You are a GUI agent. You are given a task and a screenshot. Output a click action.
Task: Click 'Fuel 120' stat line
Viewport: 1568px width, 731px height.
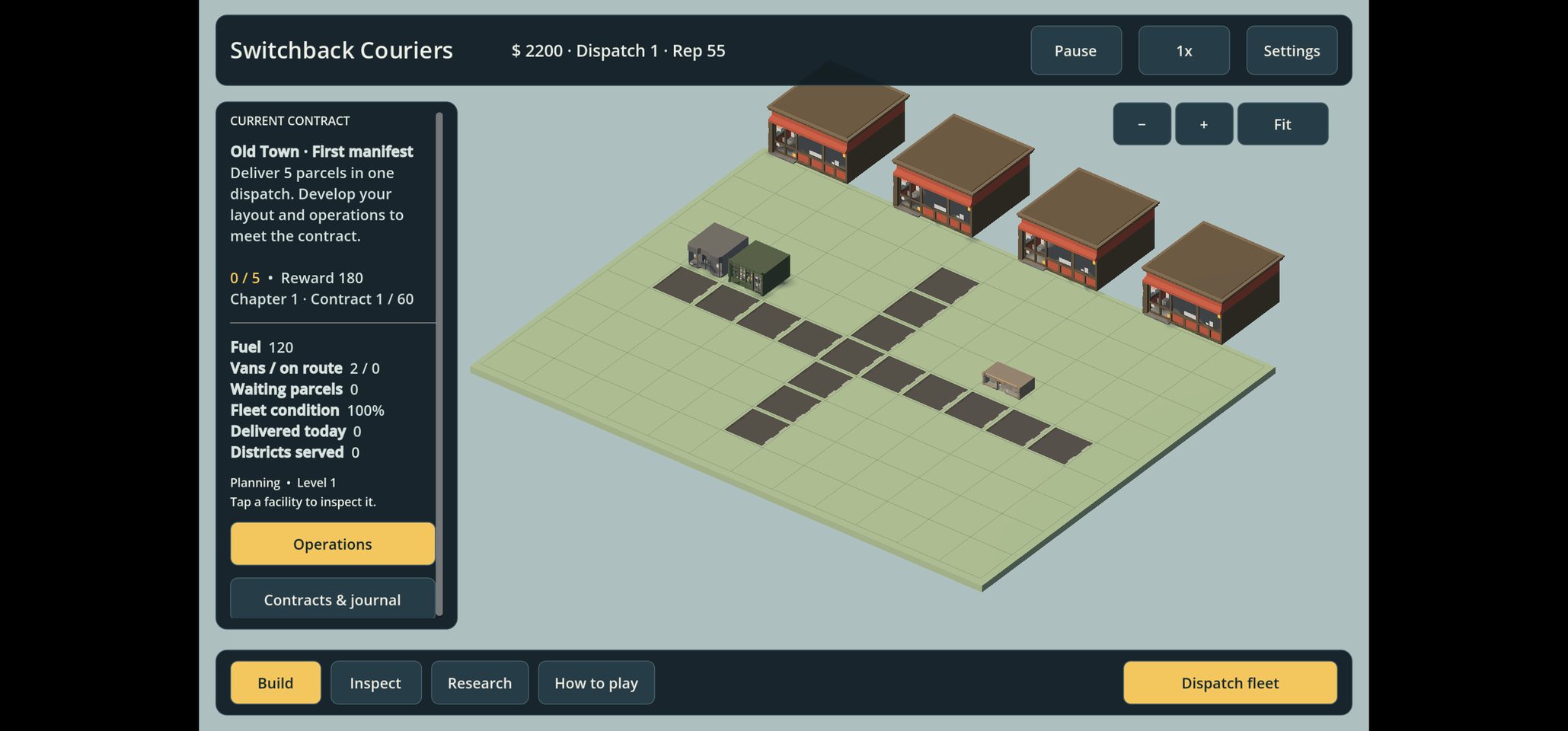(x=261, y=347)
